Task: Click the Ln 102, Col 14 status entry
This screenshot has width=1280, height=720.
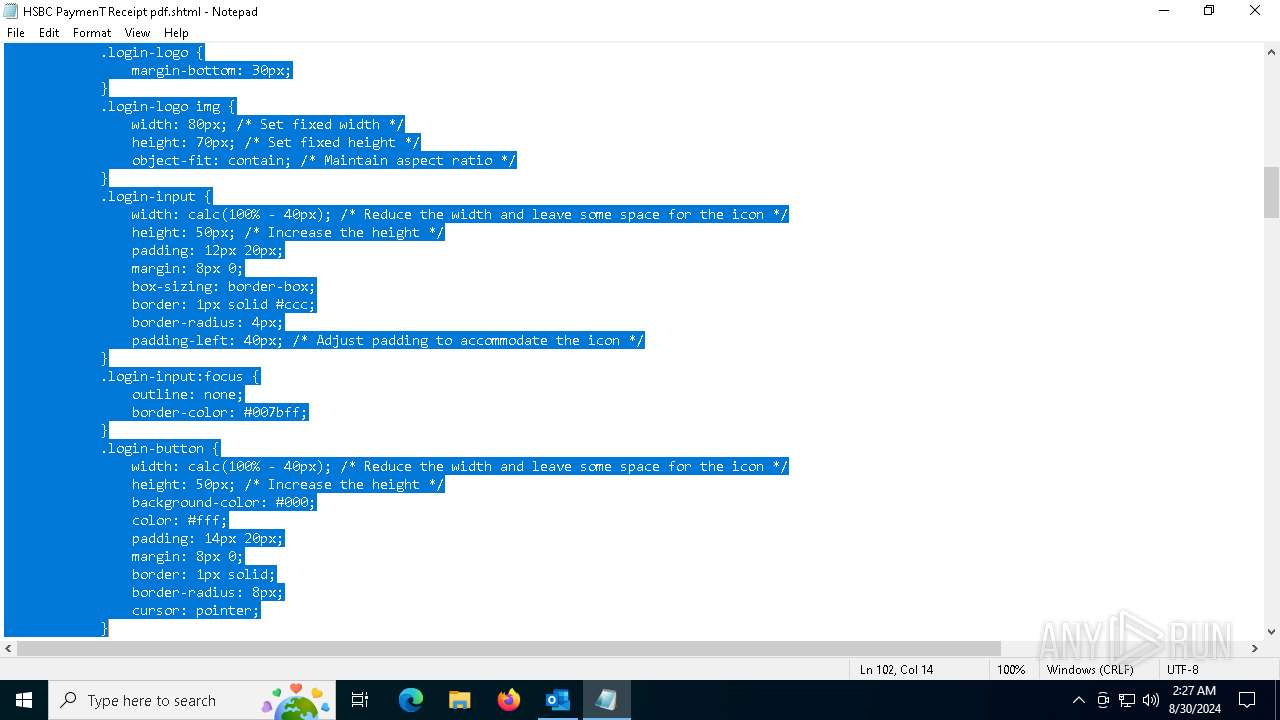Action: click(896, 669)
